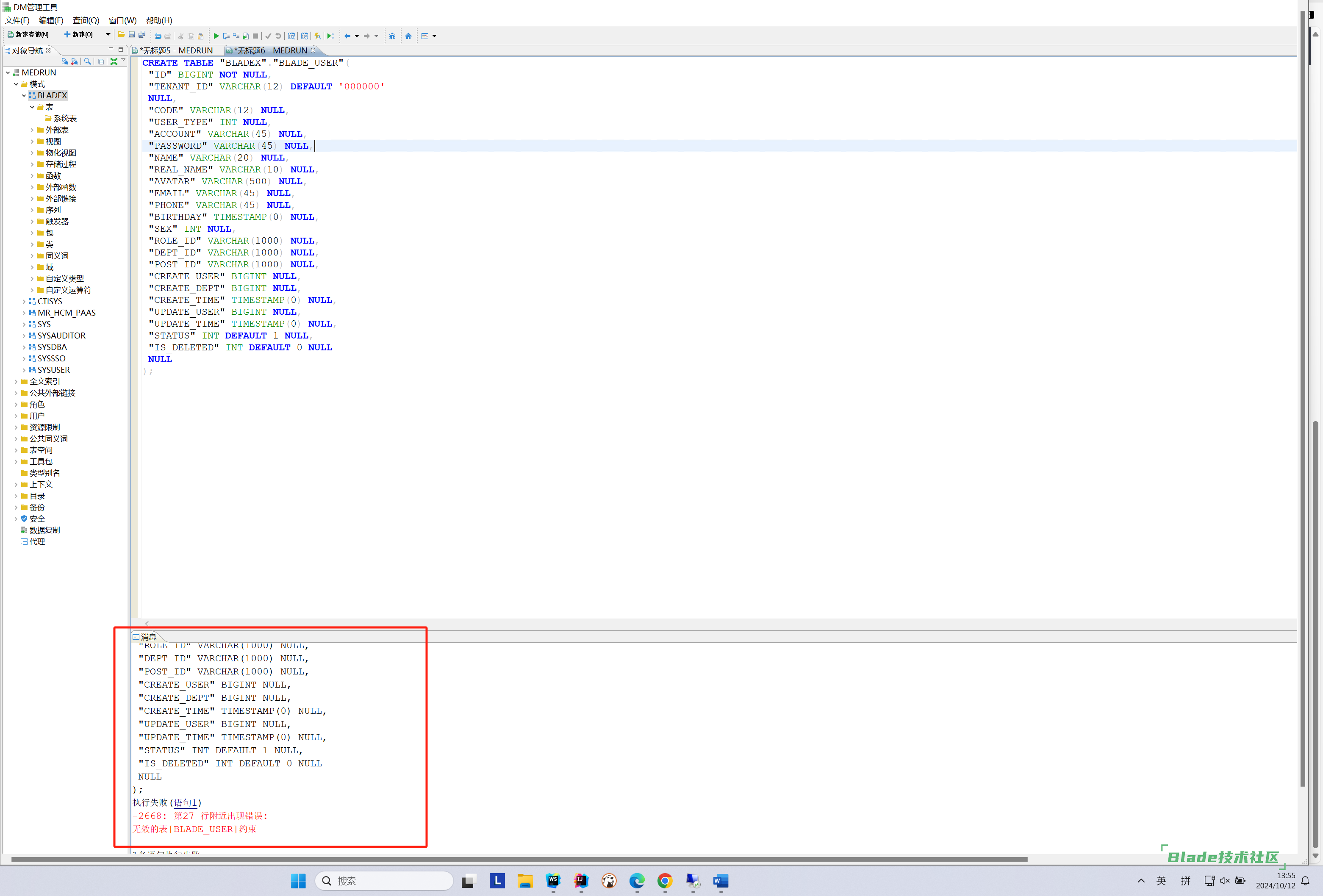Click the collapse all icon in navigator
This screenshot has height=896, width=1323.
tap(101, 61)
